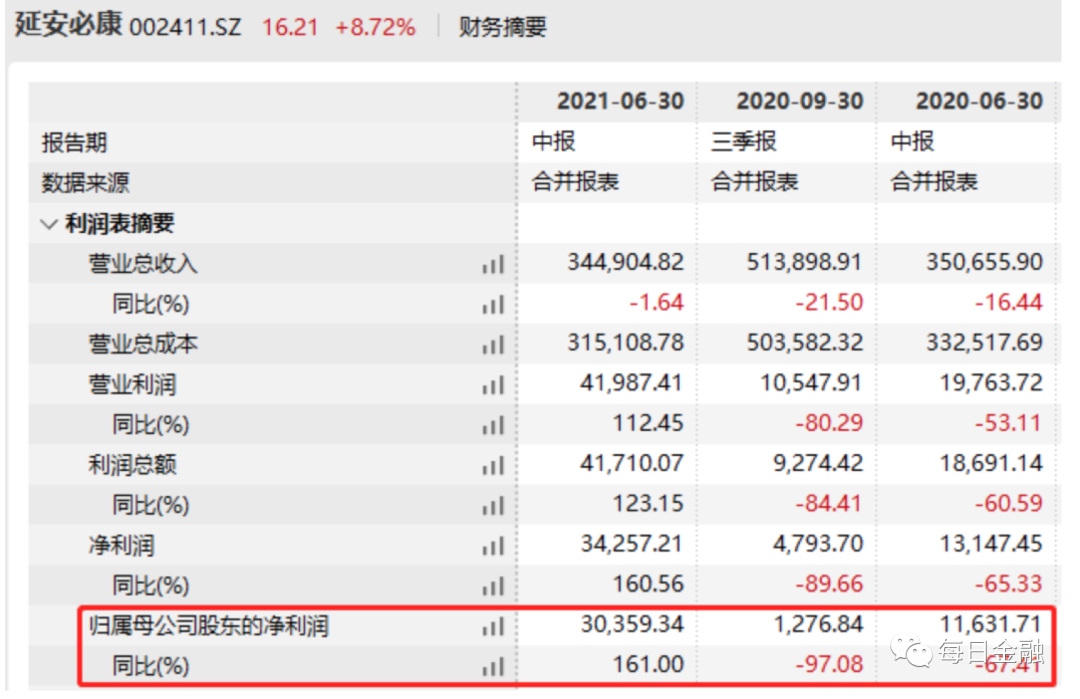
Task: Click 利润总额 row label
Action: [x=132, y=466]
